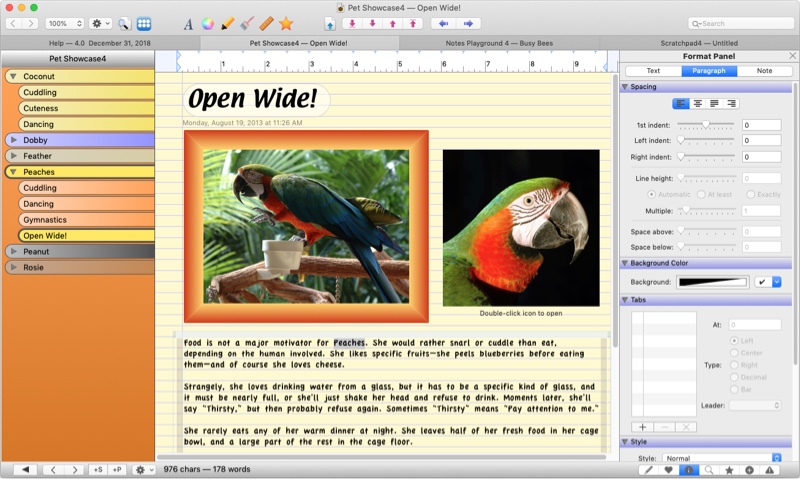800x479 pixels.
Task: Go forward with toolbar forward chevron
Action: tap(31, 23)
